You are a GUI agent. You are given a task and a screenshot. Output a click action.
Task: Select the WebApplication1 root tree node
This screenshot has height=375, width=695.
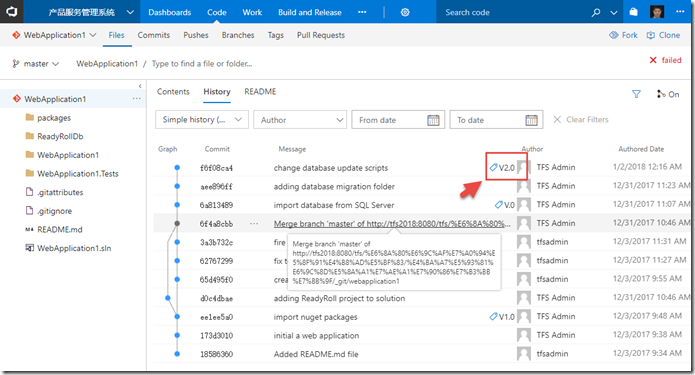pos(55,99)
